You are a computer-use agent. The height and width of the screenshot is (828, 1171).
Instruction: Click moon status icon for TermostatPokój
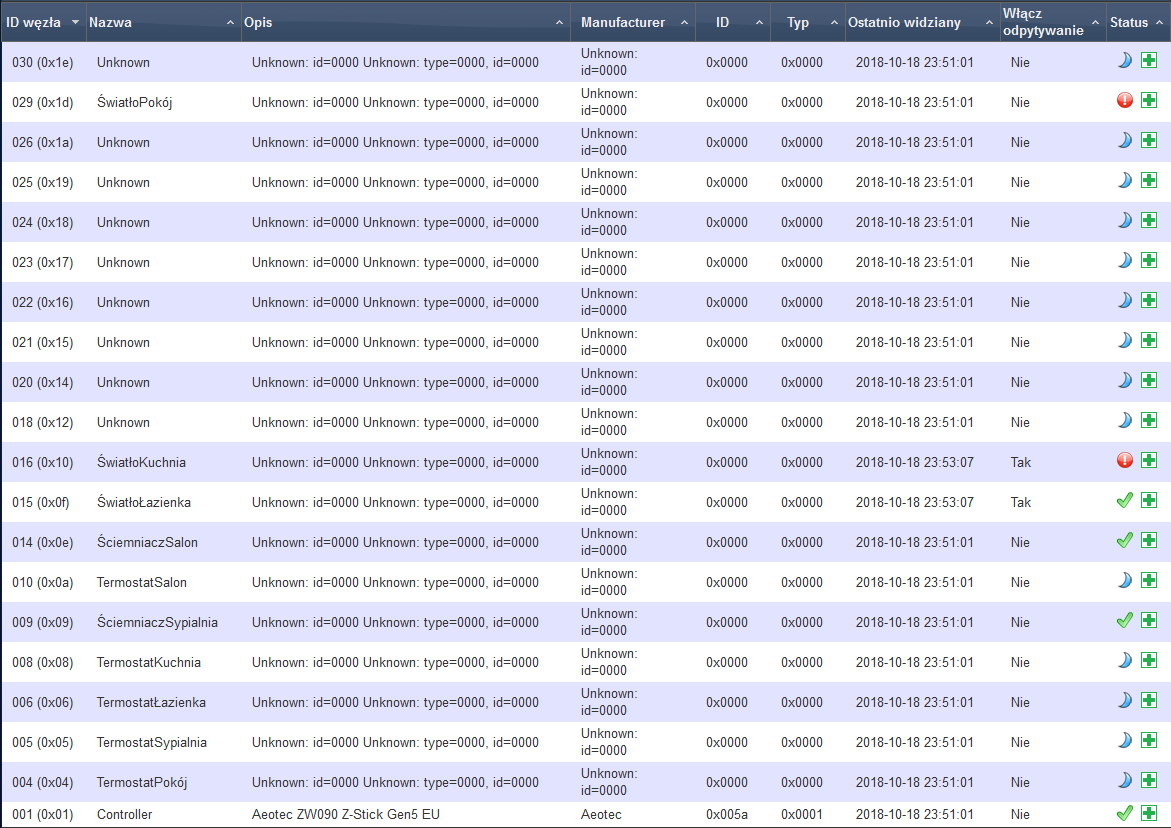(x=1124, y=780)
